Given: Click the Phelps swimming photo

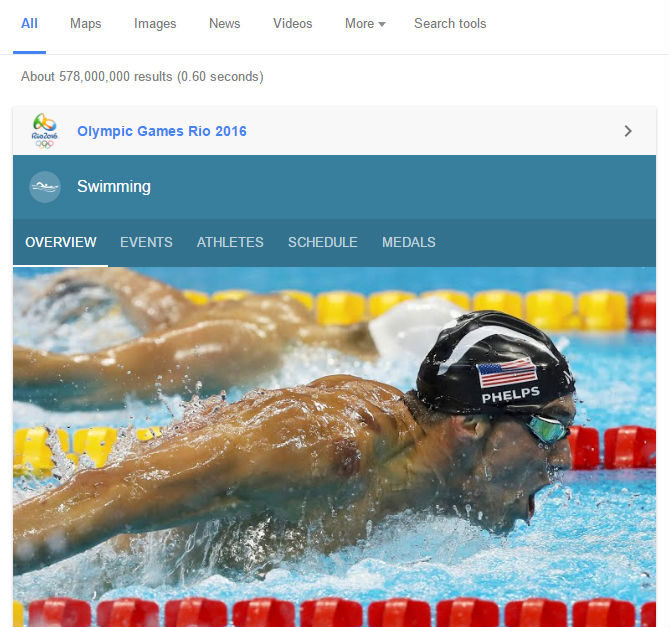Looking at the screenshot, I should [335, 447].
